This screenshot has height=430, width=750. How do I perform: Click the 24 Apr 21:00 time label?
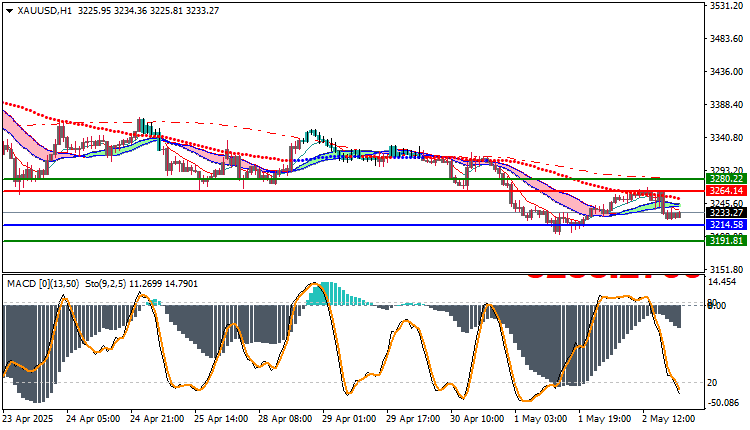[157, 419]
